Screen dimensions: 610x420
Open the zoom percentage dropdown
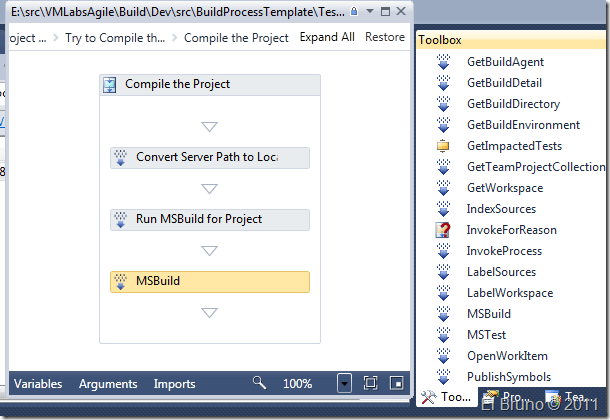tap(344, 383)
